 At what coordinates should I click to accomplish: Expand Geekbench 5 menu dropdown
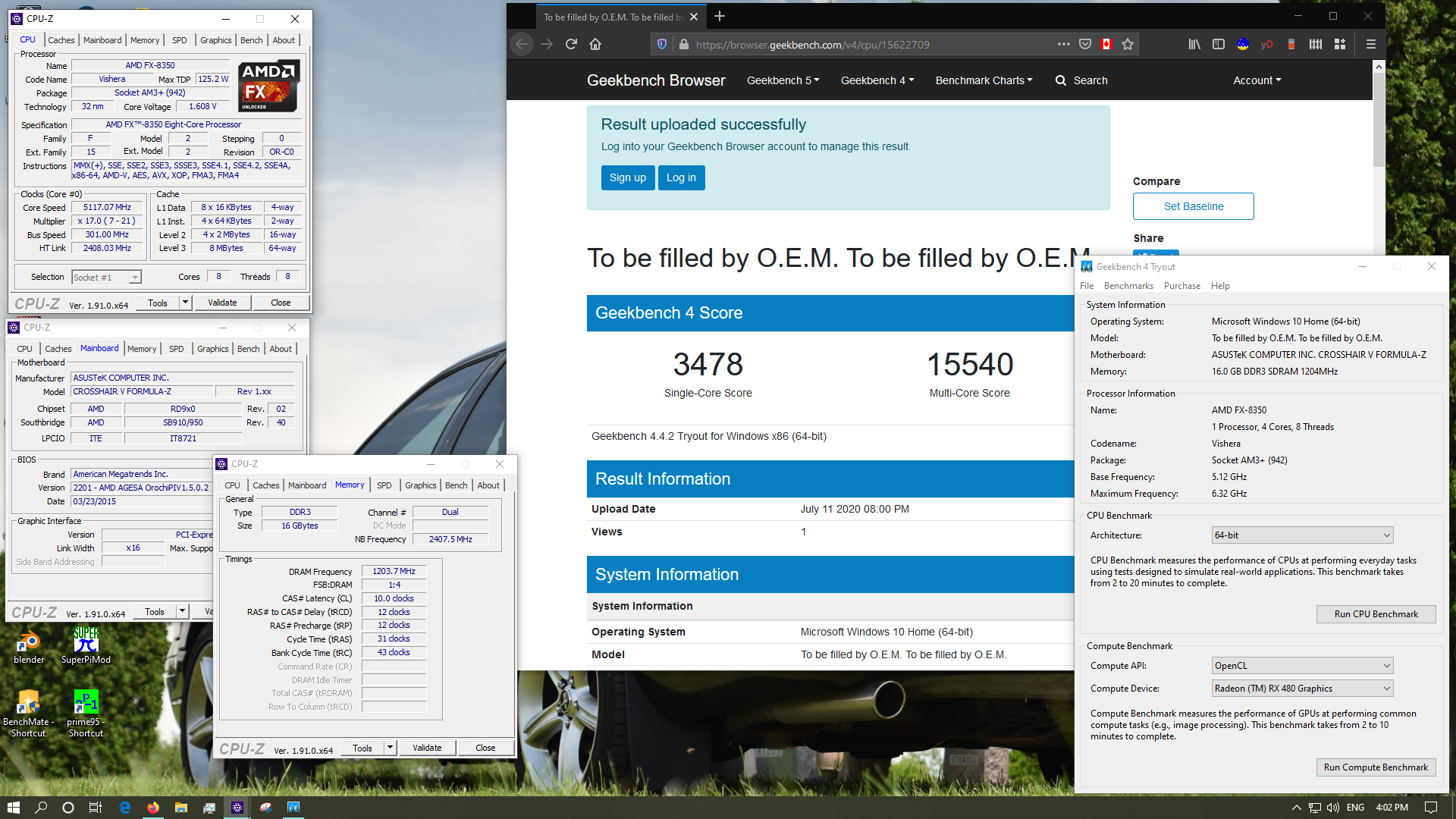pos(783,80)
